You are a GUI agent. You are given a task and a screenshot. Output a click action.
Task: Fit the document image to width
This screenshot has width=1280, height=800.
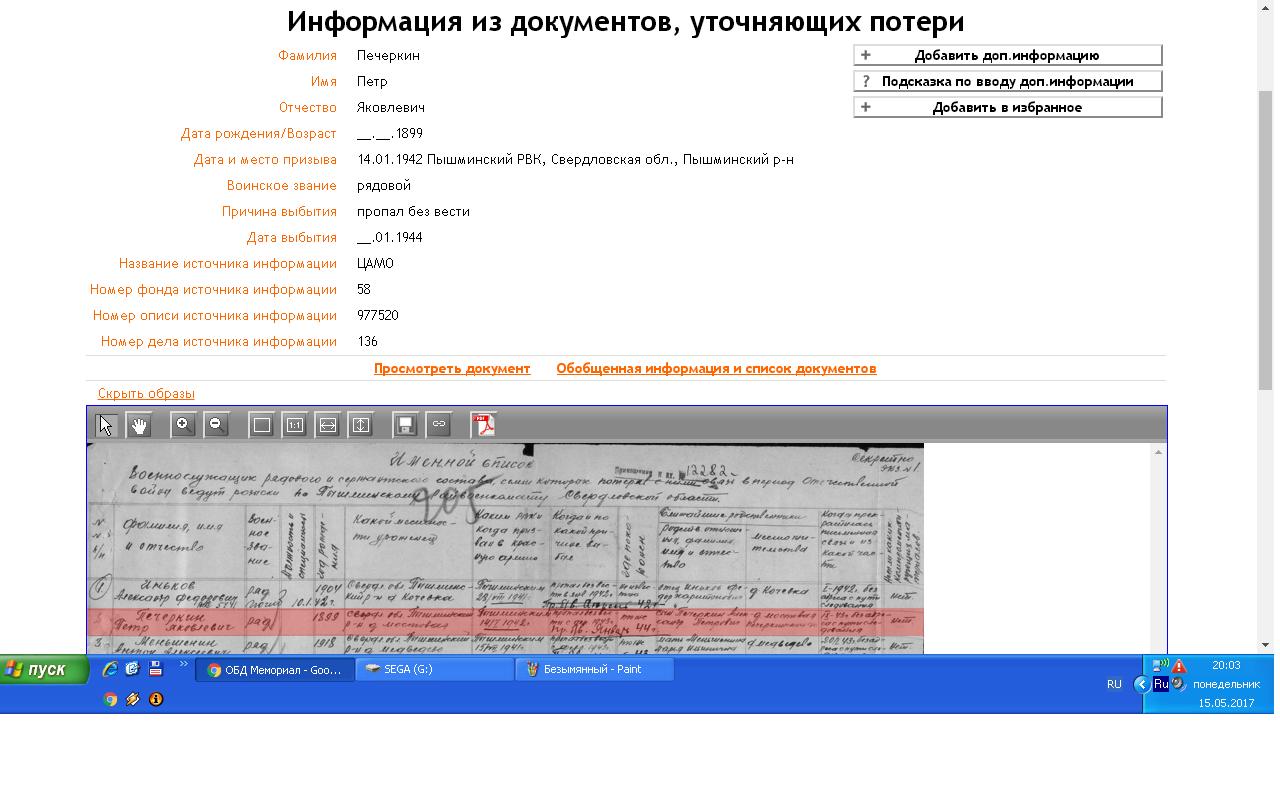pos(328,425)
